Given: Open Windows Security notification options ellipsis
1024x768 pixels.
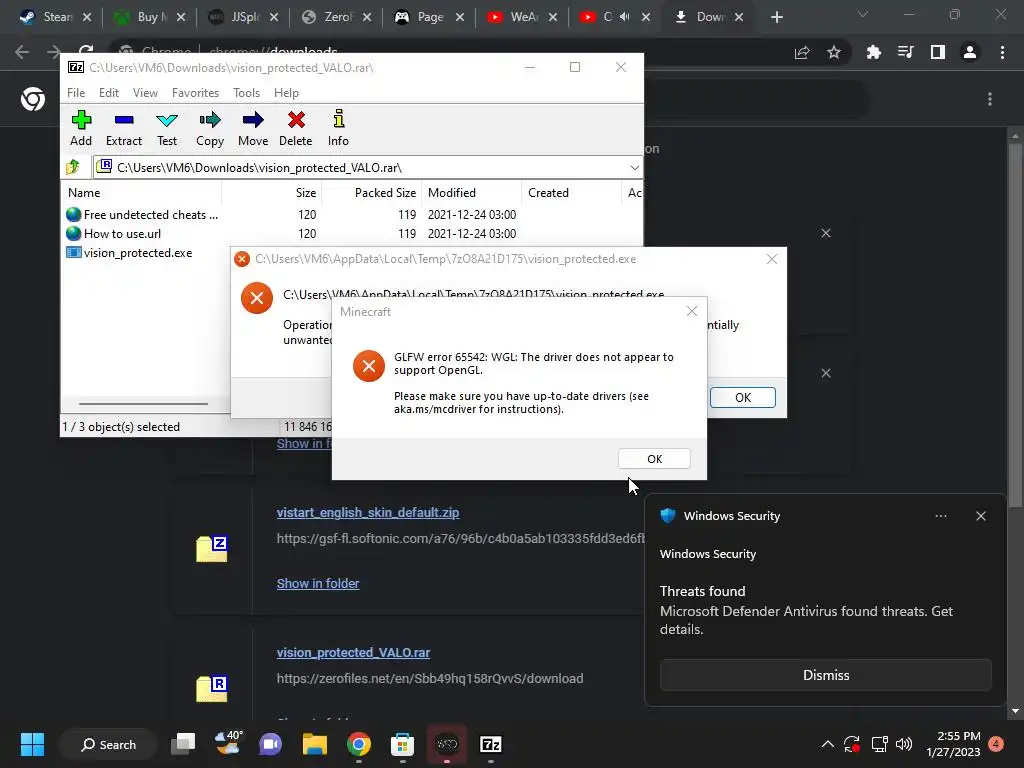Looking at the screenshot, I should click(940, 516).
